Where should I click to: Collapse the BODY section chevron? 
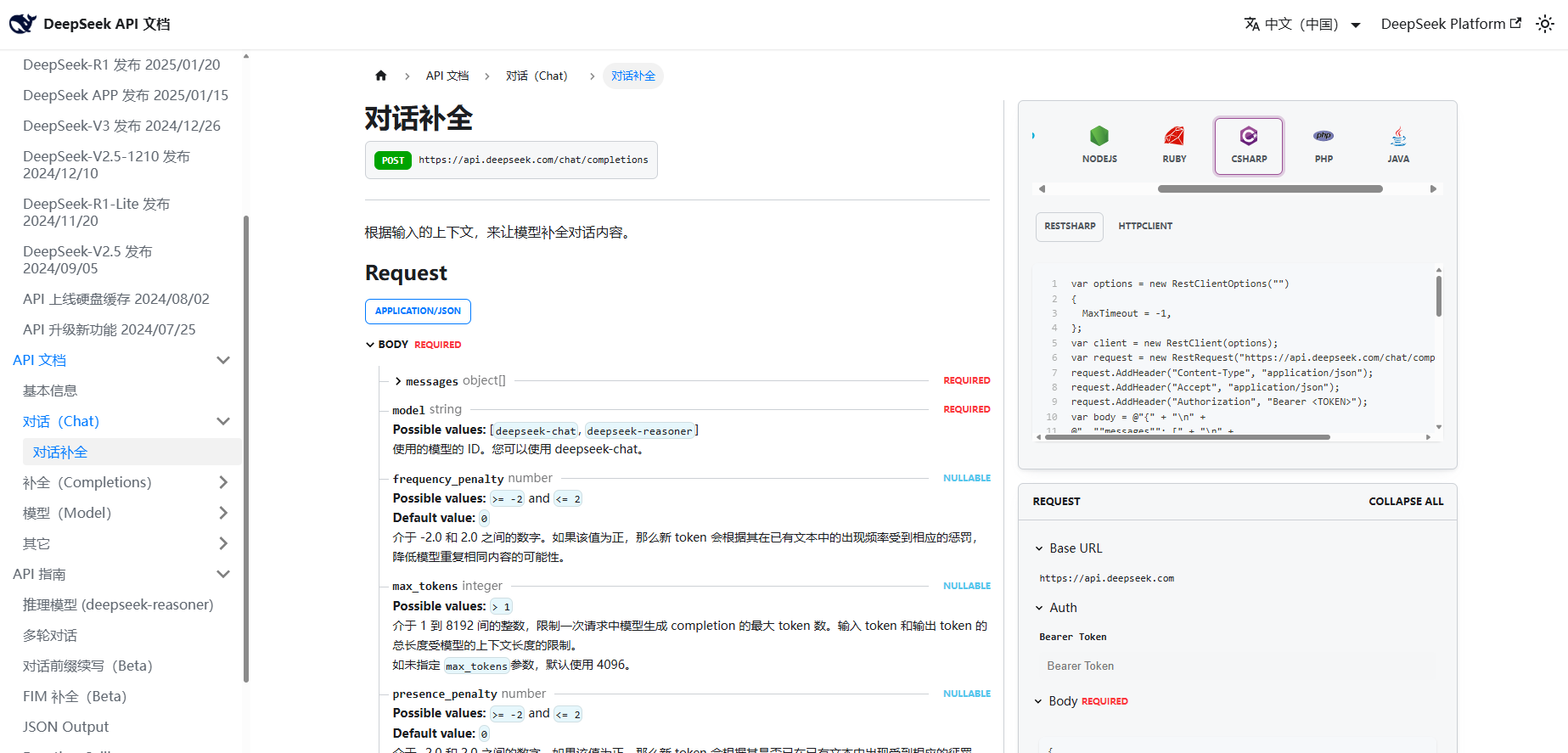tap(370, 345)
